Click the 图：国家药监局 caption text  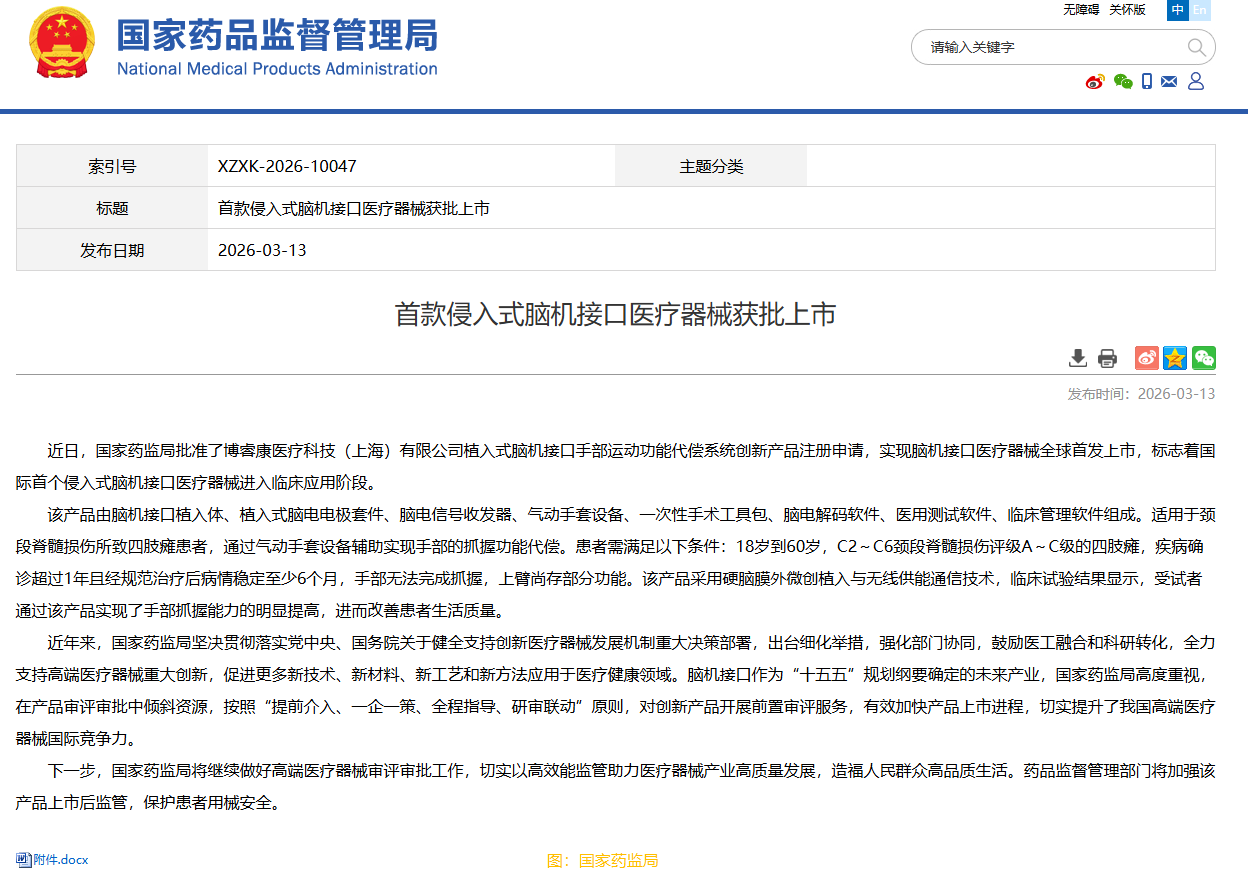pyautogui.click(x=602, y=861)
